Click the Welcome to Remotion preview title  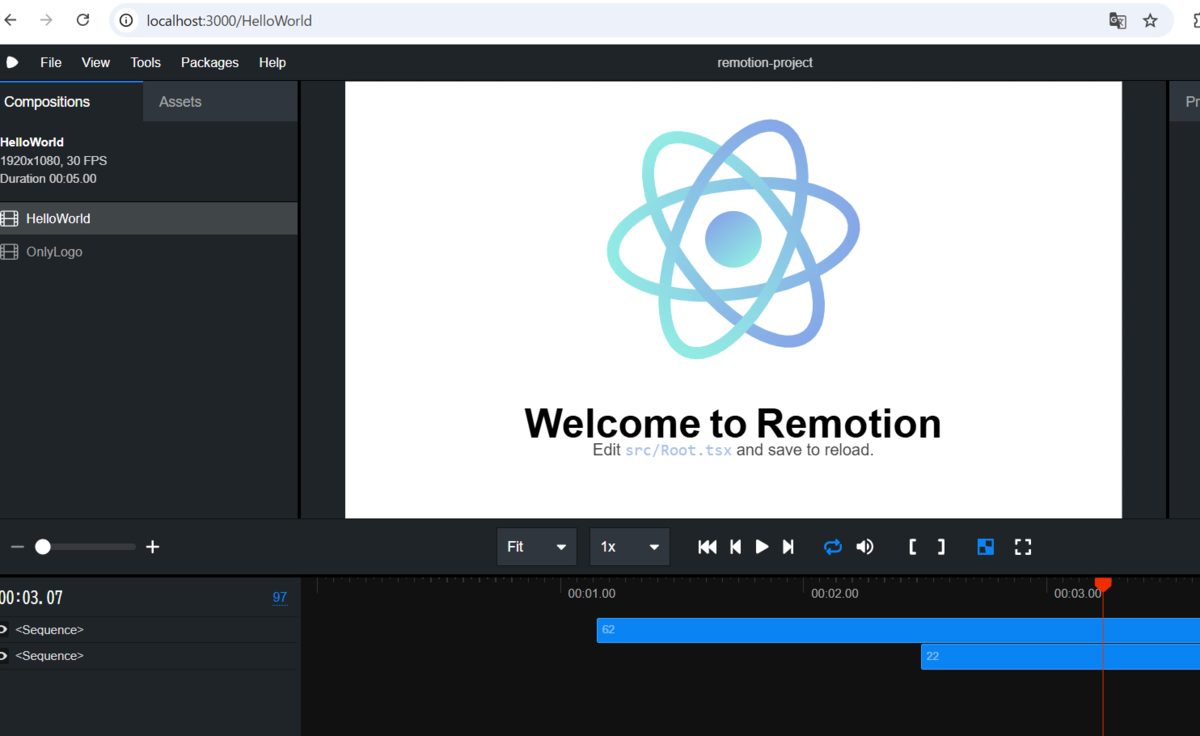(x=733, y=423)
